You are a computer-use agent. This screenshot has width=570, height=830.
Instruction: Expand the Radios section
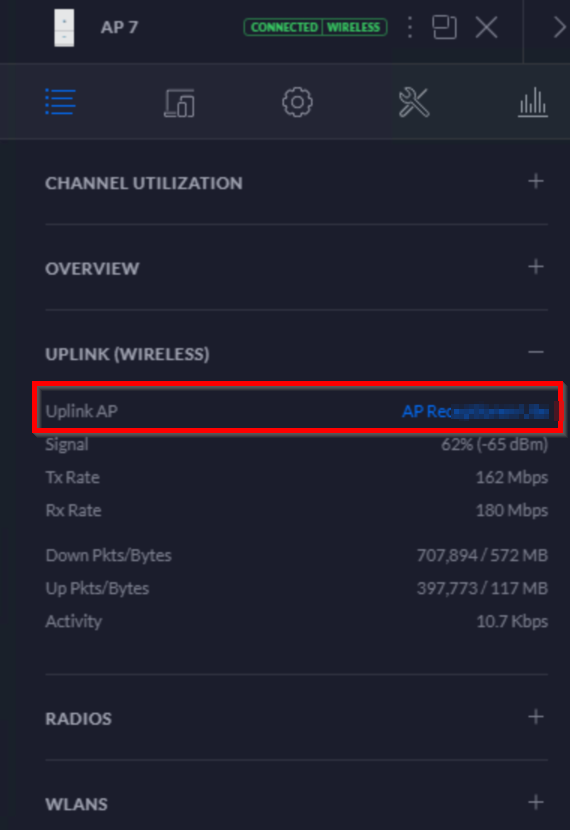(x=536, y=717)
